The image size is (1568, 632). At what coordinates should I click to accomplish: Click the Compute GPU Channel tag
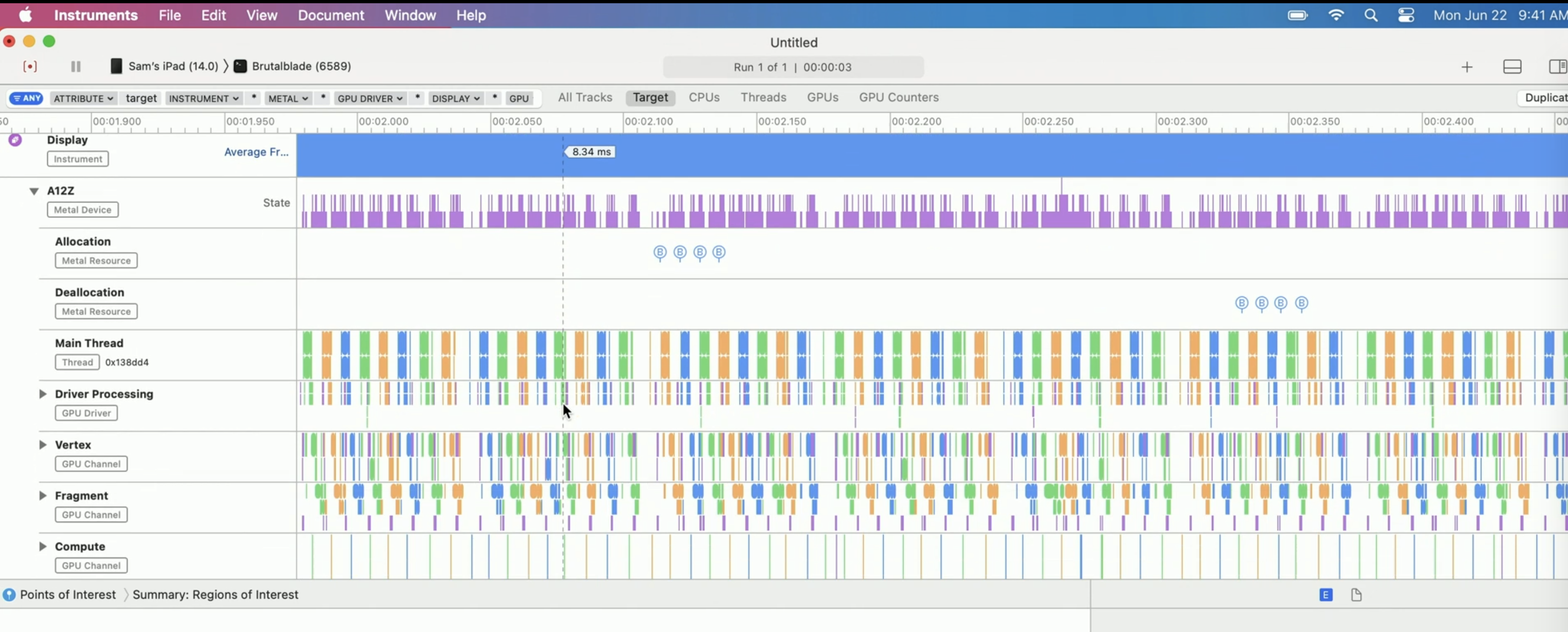(x=91, y=566)
